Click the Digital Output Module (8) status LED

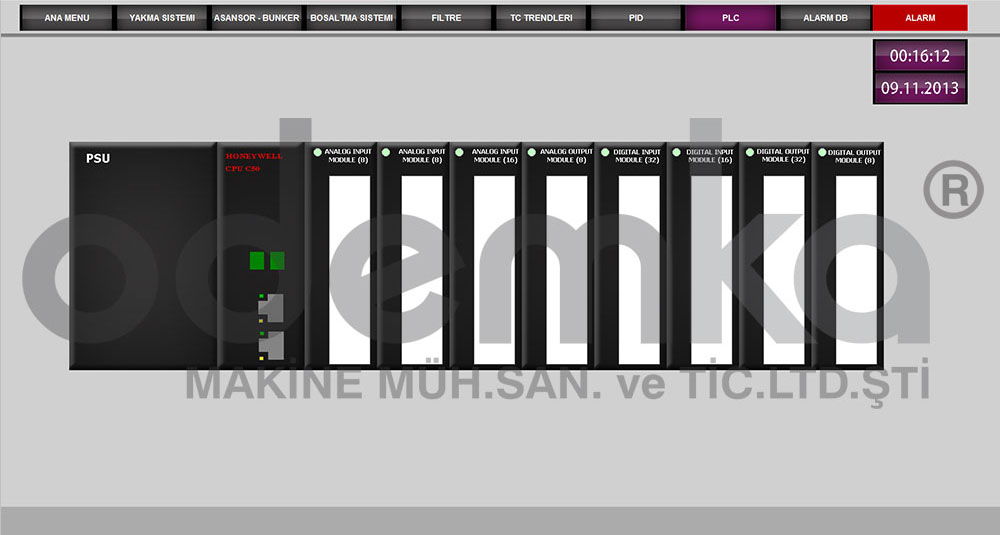822,153
